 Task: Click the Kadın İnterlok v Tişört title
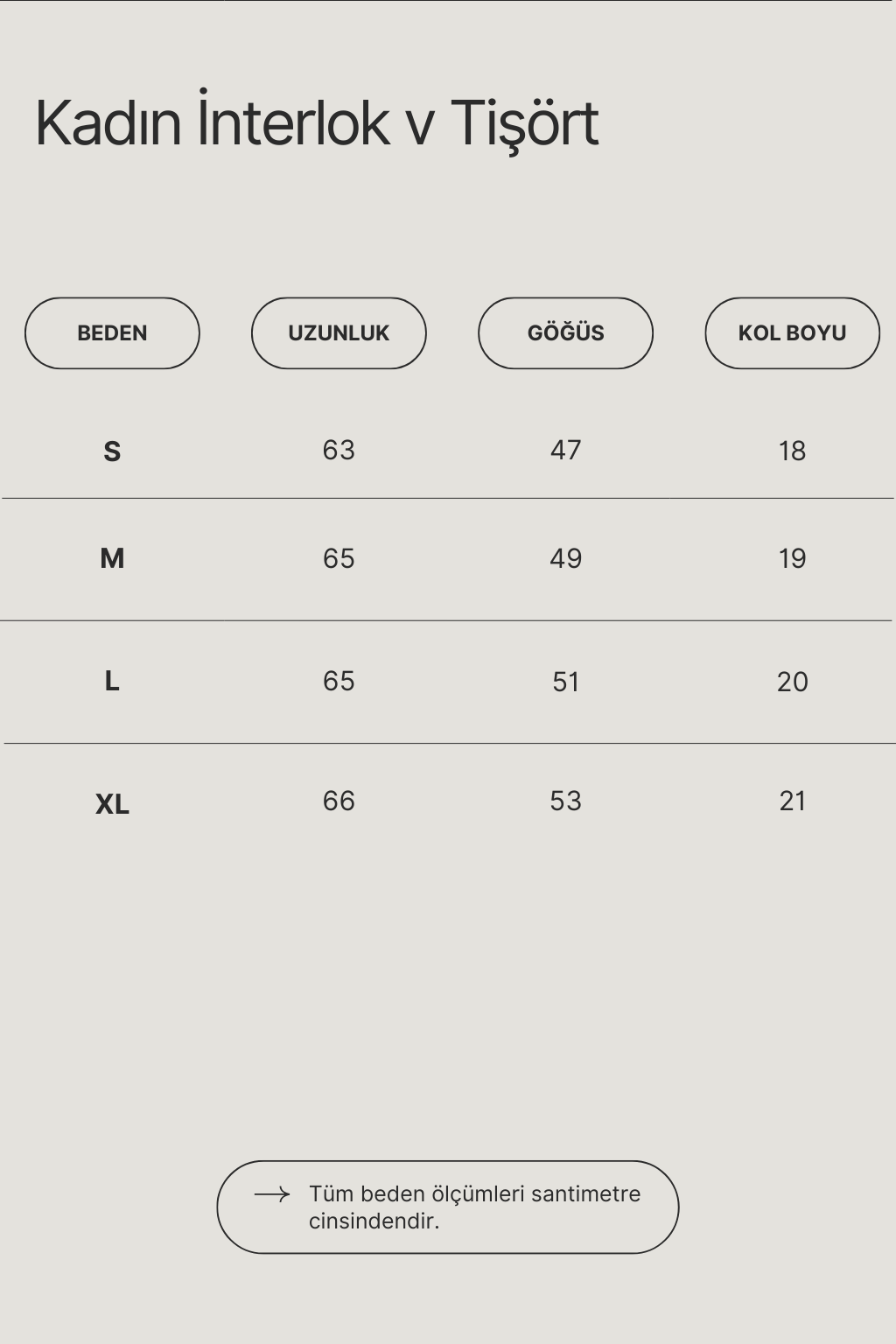click(x=317, y=122)
